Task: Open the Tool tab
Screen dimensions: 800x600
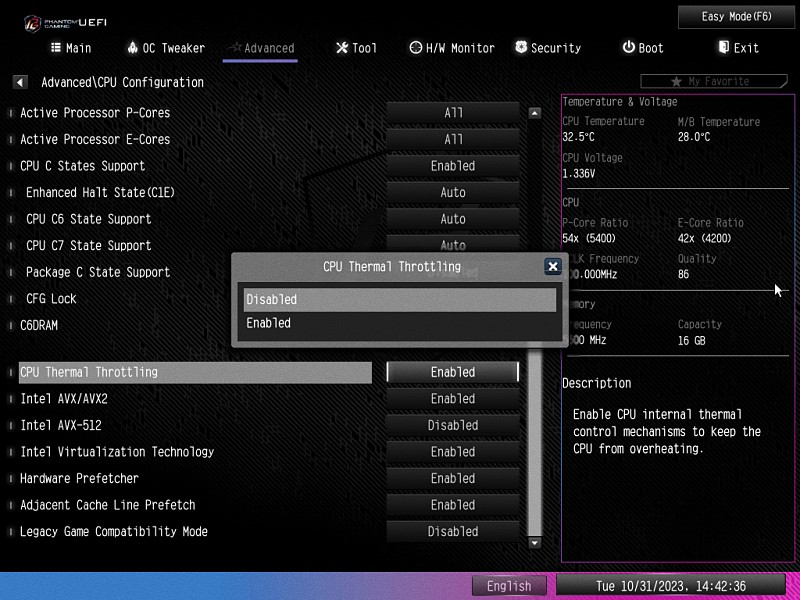Action: click(x=356, y=48)
